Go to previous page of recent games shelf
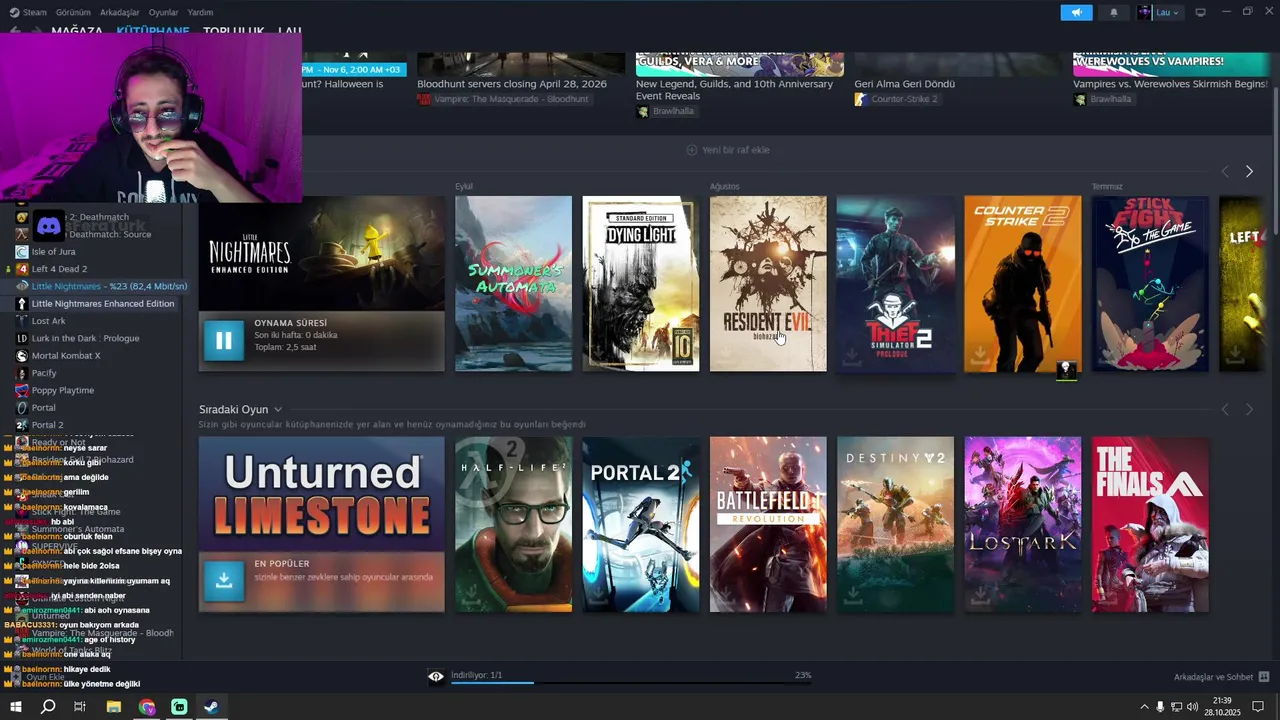 [x=1225, y=172]
